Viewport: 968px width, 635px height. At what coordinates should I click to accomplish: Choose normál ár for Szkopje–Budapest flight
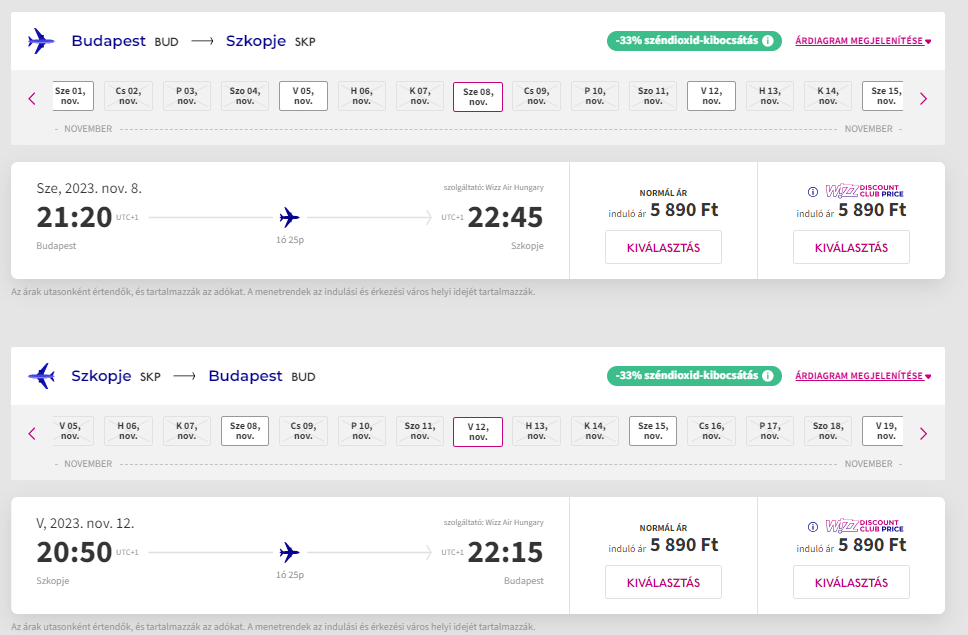(663, 582)
